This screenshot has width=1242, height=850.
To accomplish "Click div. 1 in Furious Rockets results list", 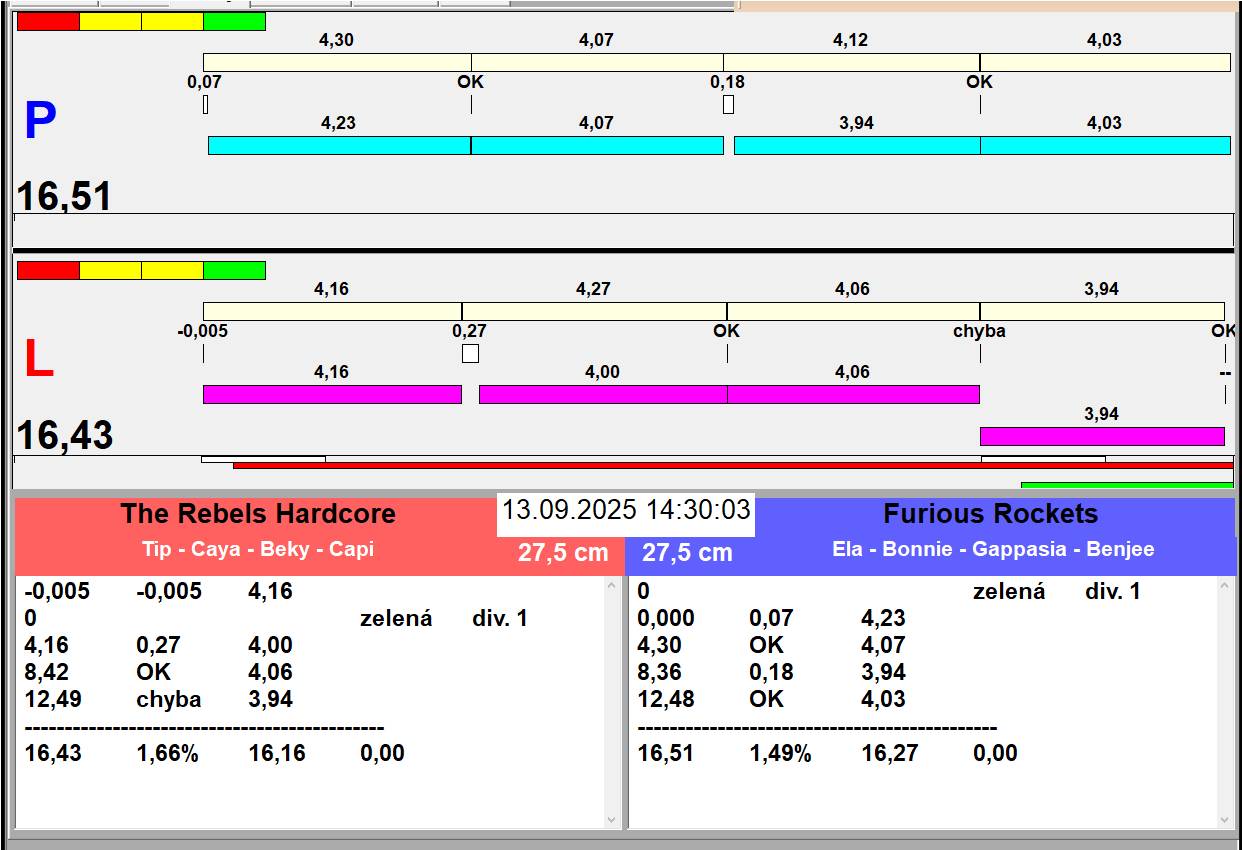I will (x=1113, y=592).
